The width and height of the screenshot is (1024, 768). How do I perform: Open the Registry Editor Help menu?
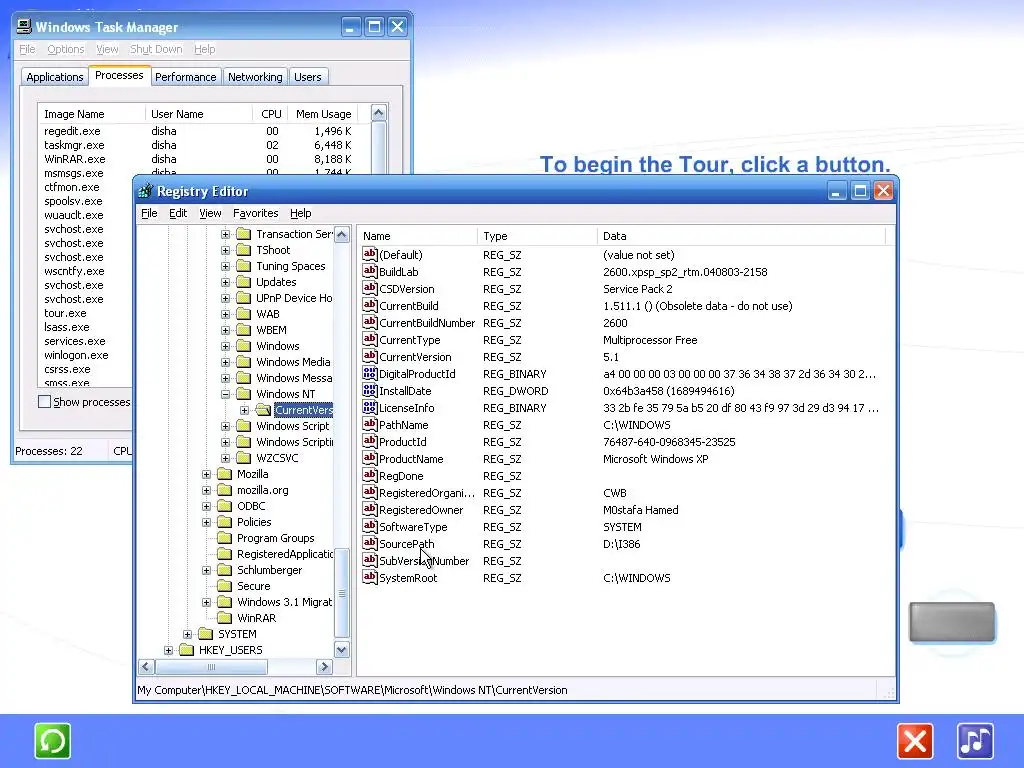(x=300, y=213)
